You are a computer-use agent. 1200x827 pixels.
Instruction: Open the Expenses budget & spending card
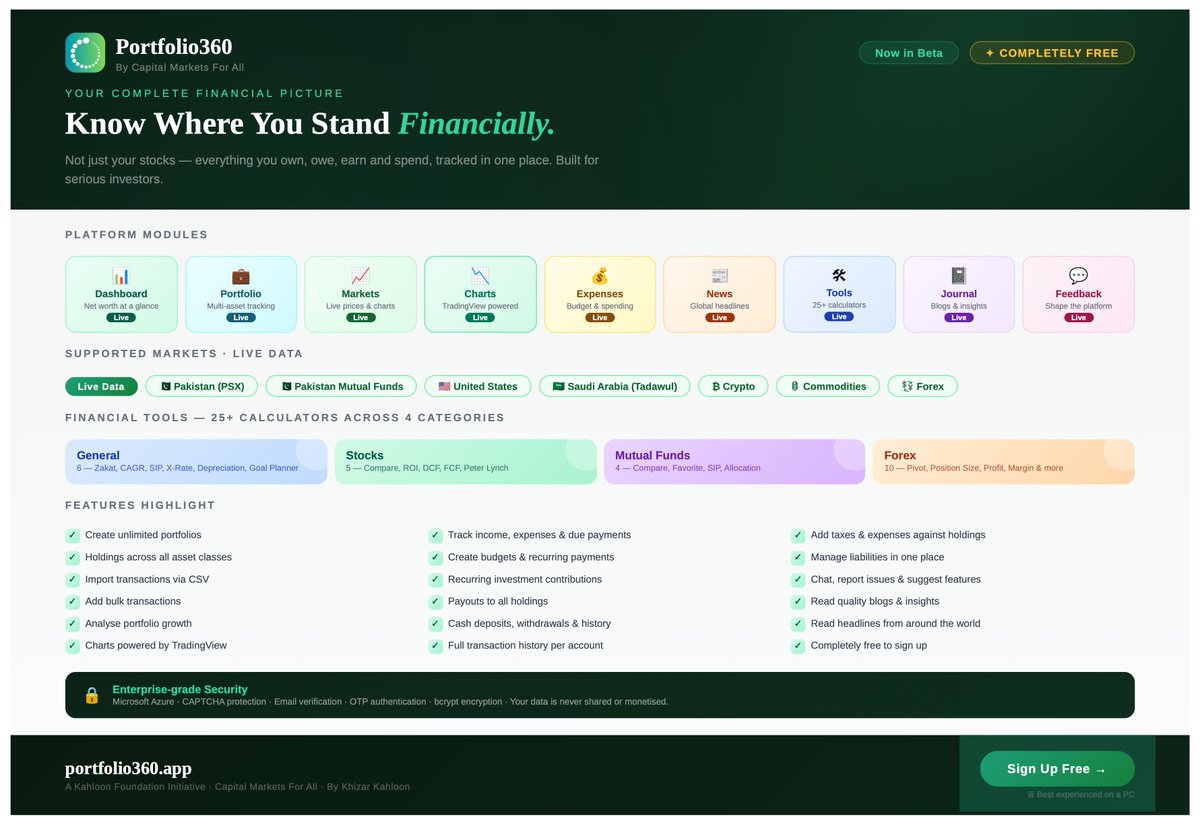pyautogui.click(x=600, y=294)
